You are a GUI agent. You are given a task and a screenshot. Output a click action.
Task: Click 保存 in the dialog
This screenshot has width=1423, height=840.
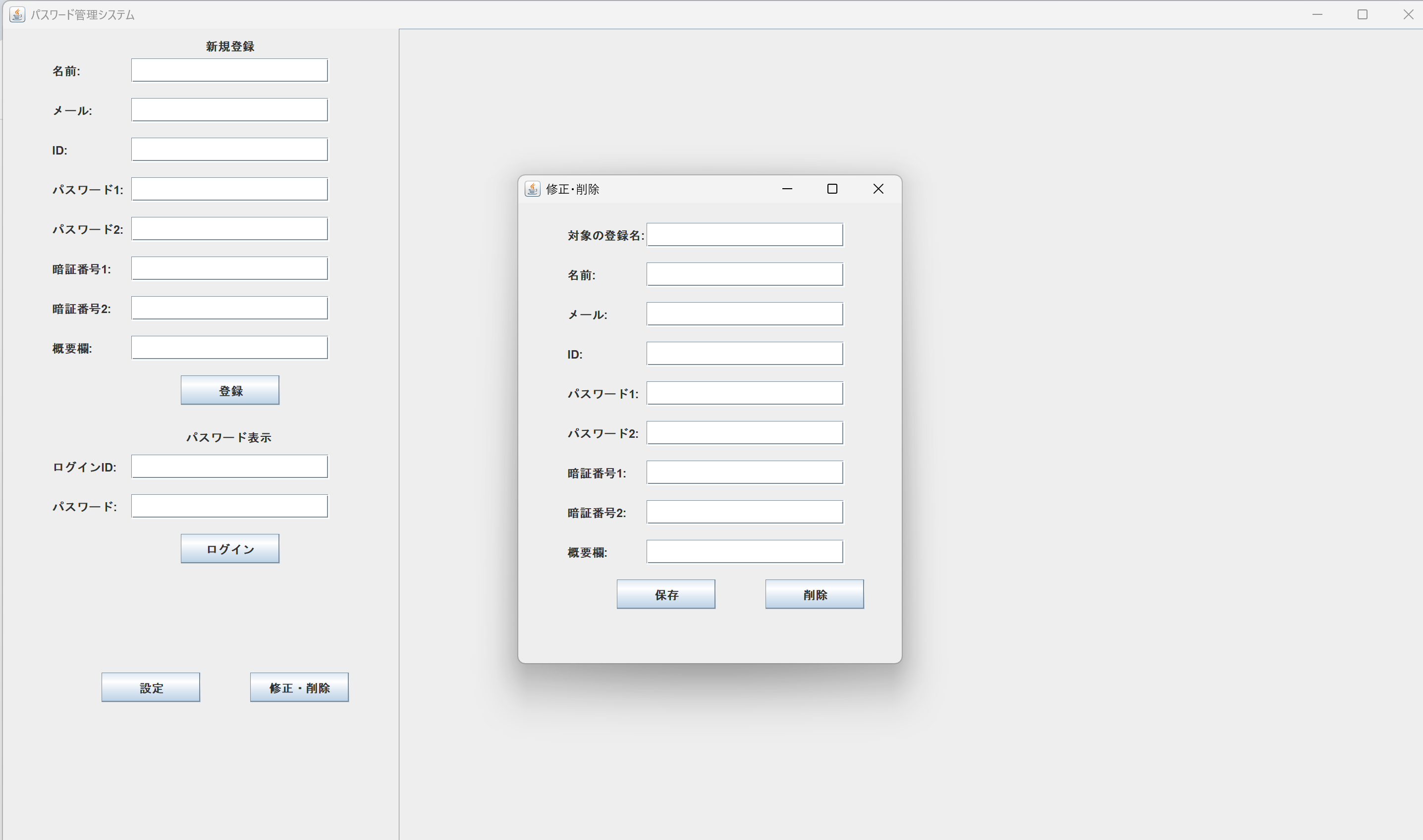[665, 594]
